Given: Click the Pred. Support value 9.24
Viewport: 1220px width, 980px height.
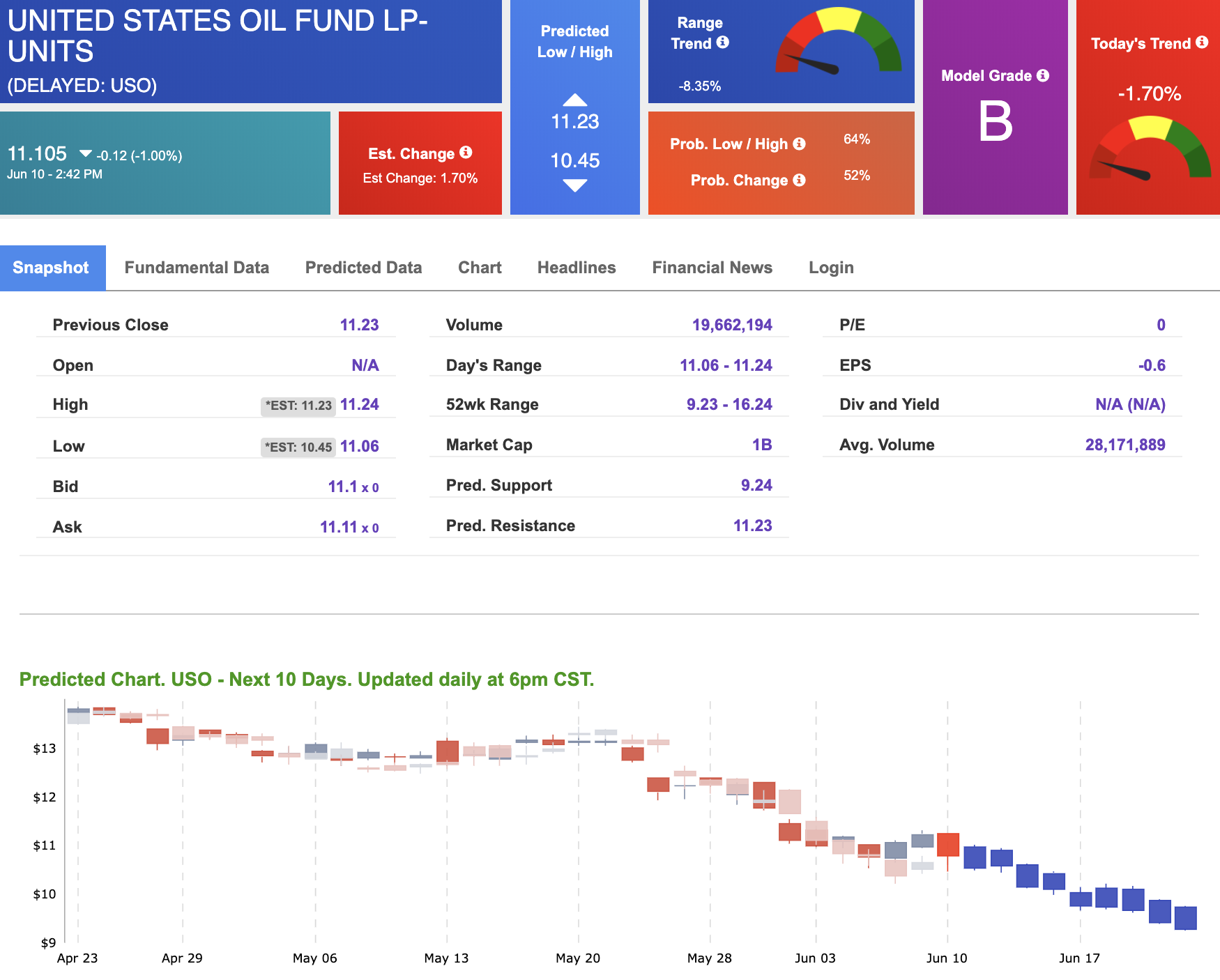Looking at the screenshot, I should coord(756,485).
